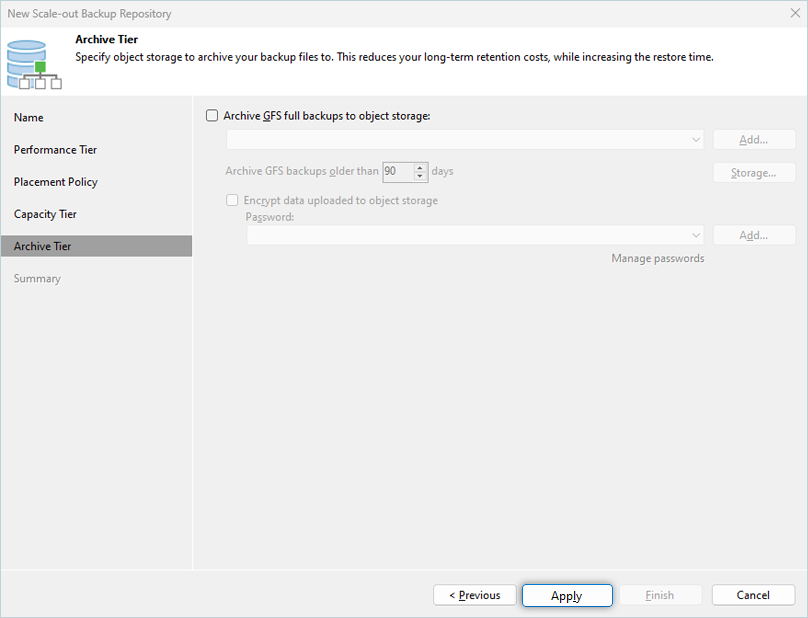Viewport: 808px width, 618px height.
Task: Click the Manage passwords link
Action: tap(657, 258)
